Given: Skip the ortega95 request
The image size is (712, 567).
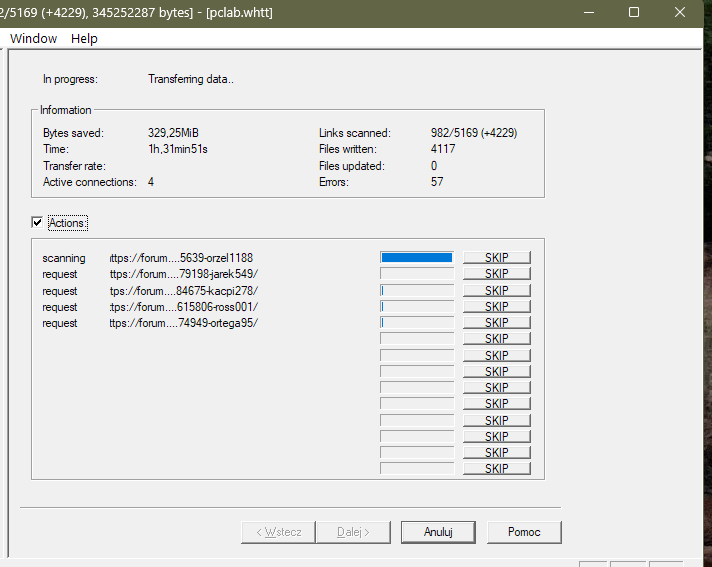Looking at the screenshot, I should pyautogui.click(x=497, y=322).
